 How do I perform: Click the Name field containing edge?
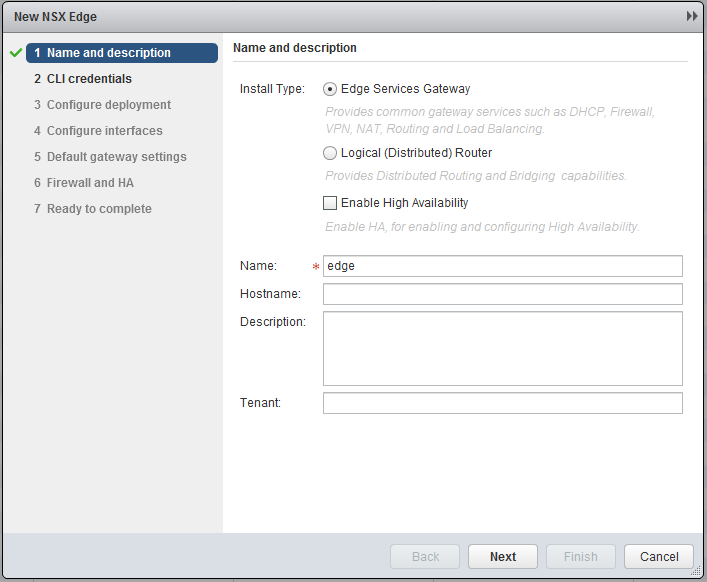(502, 266)
